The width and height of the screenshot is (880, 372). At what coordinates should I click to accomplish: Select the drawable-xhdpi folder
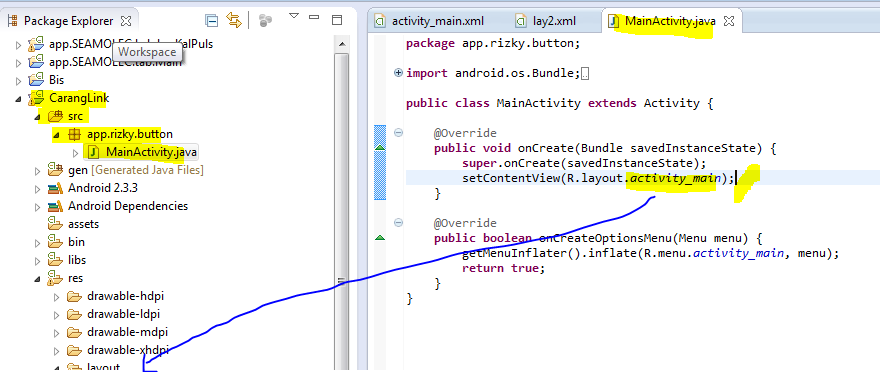click(127, 350)
